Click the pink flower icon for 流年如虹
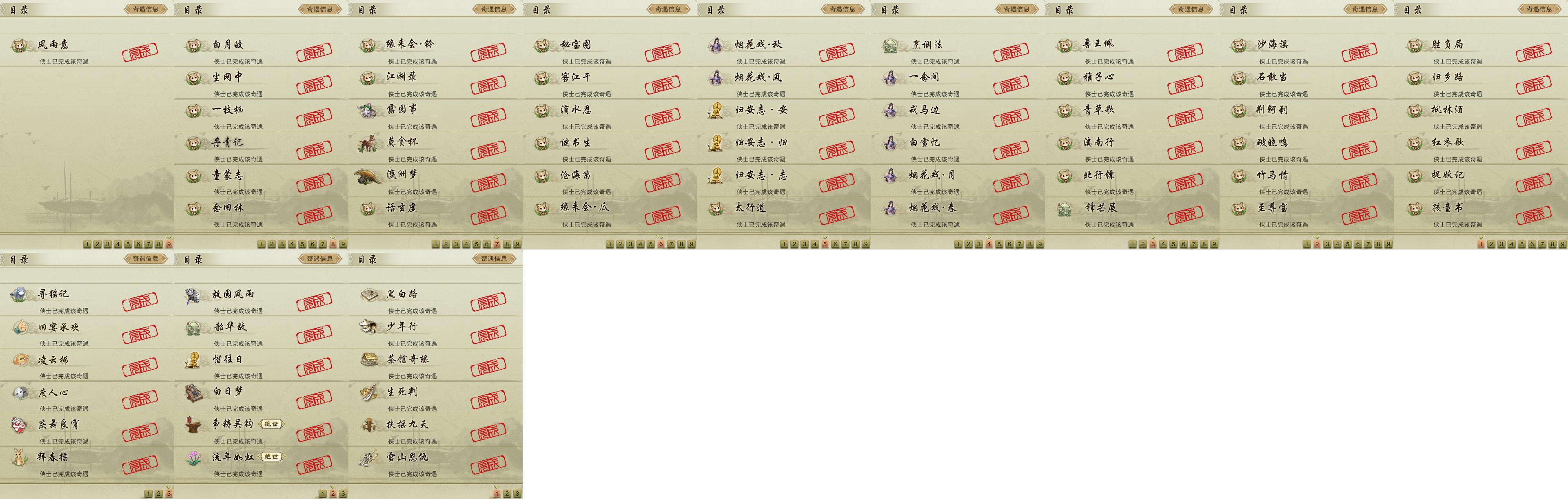1568x499 pixels. click(x=193, y=457)
